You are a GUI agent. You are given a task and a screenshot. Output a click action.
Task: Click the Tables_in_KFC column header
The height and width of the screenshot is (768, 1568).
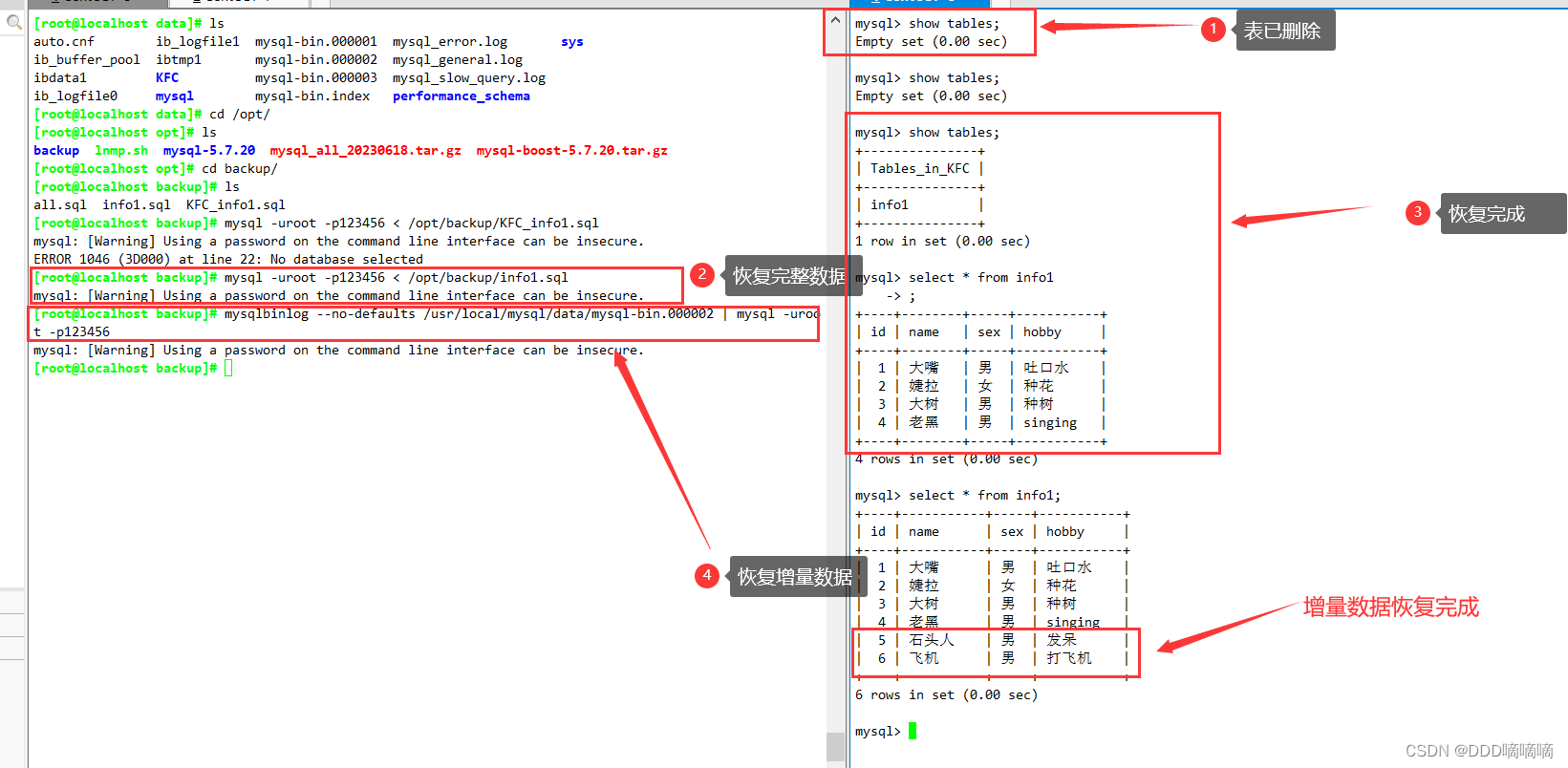tap(920, 168)
